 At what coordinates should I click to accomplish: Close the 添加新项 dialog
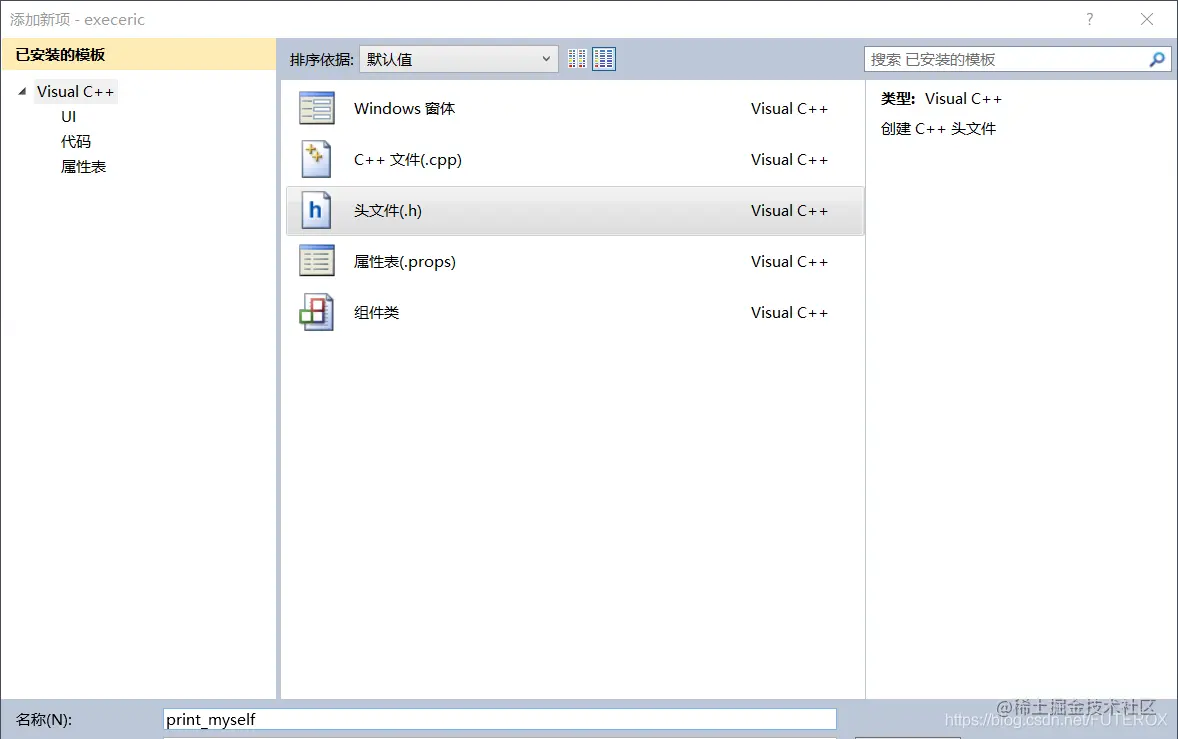coord(1146,20)
